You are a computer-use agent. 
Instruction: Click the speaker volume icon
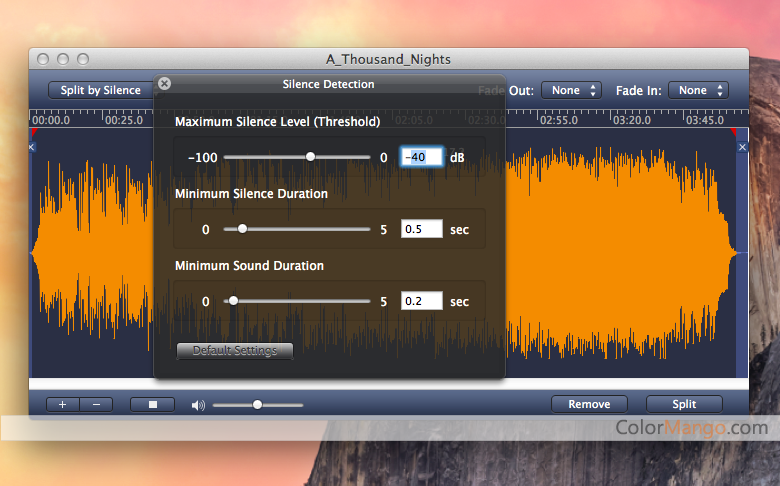point(198,405)
